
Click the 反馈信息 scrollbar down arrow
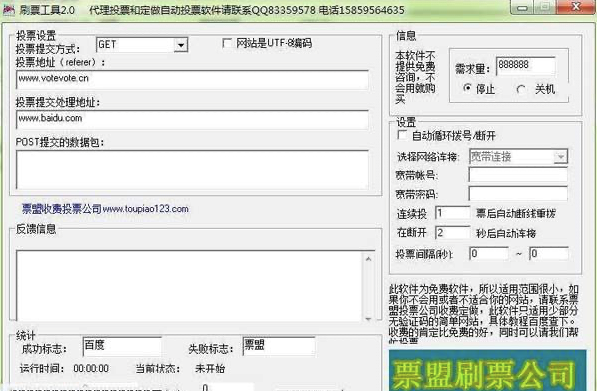[x=369, y=318]
